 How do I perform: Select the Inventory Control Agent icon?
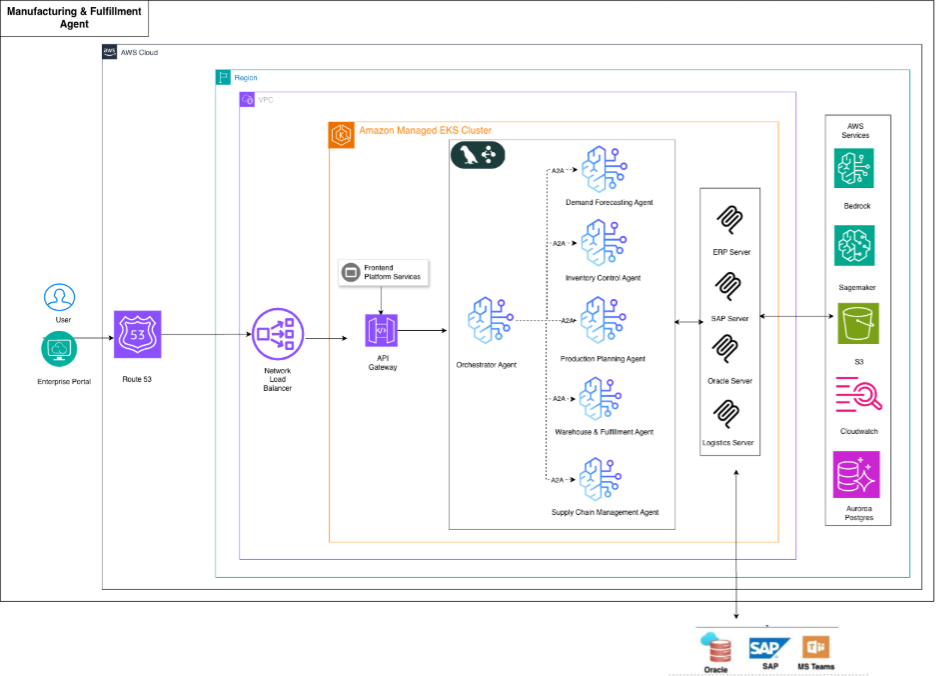603,243
